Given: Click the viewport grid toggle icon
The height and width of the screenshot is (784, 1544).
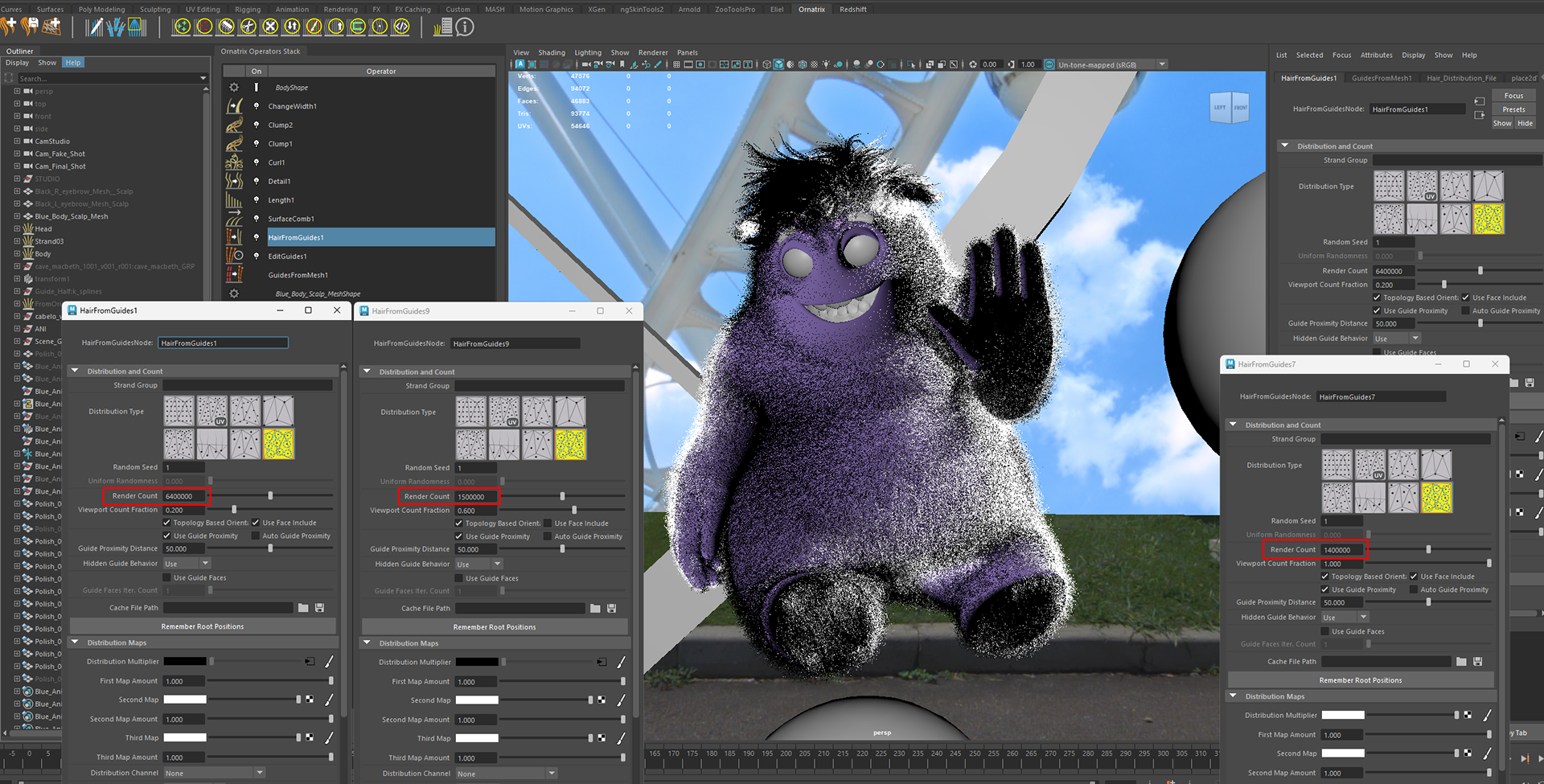Looking at the screenshot, I should 676,64.
